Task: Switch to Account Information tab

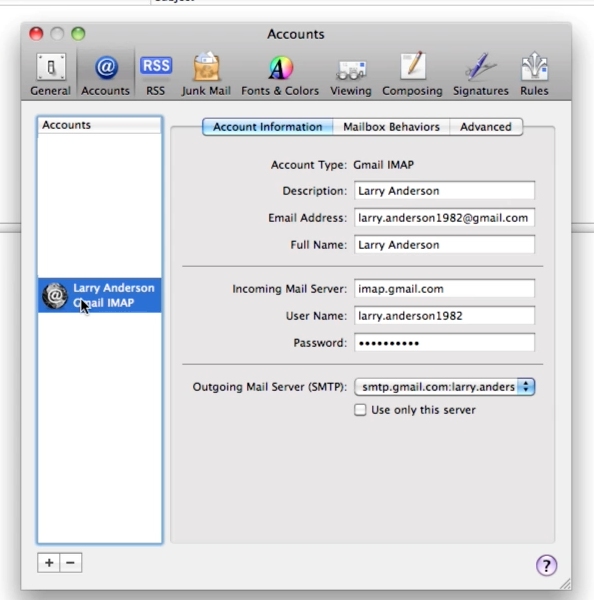Action: point(268,127)
